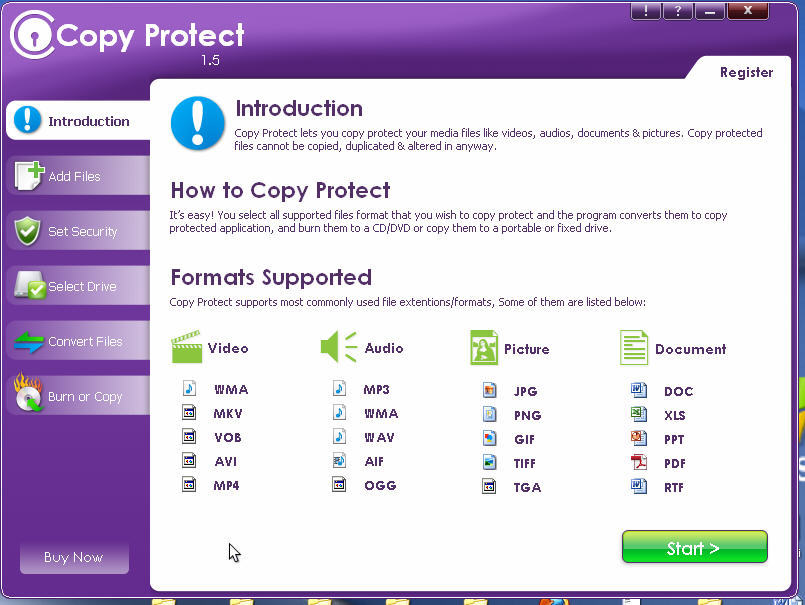Click the OGG format label
The width and height of the screenshot is (805, 605).
pyautogui.click(x=380, y=485)
